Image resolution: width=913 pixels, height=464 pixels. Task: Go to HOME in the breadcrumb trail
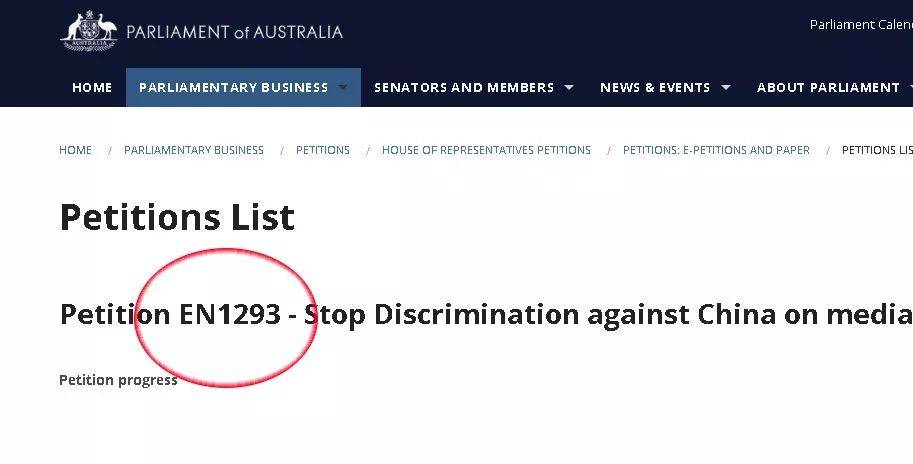[x=75, y=150]
